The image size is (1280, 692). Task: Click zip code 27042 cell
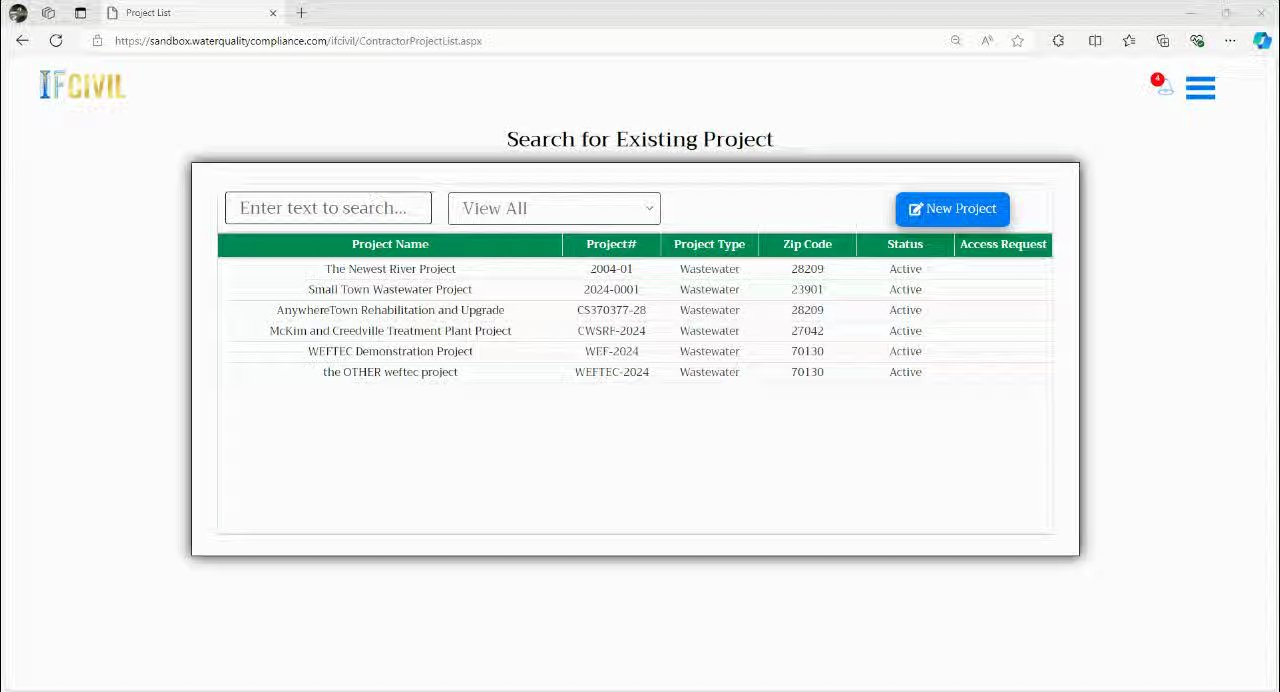(807, 331)
